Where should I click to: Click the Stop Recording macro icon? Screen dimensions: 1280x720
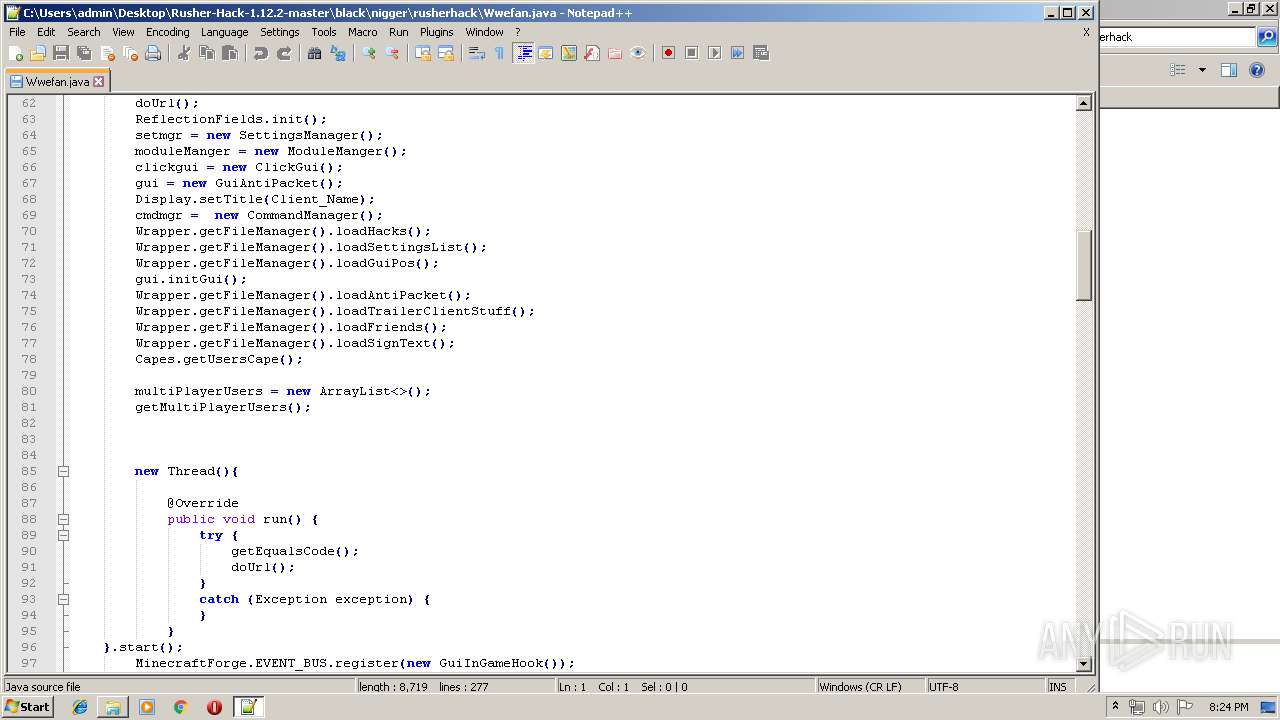click(x=691, y=53)
